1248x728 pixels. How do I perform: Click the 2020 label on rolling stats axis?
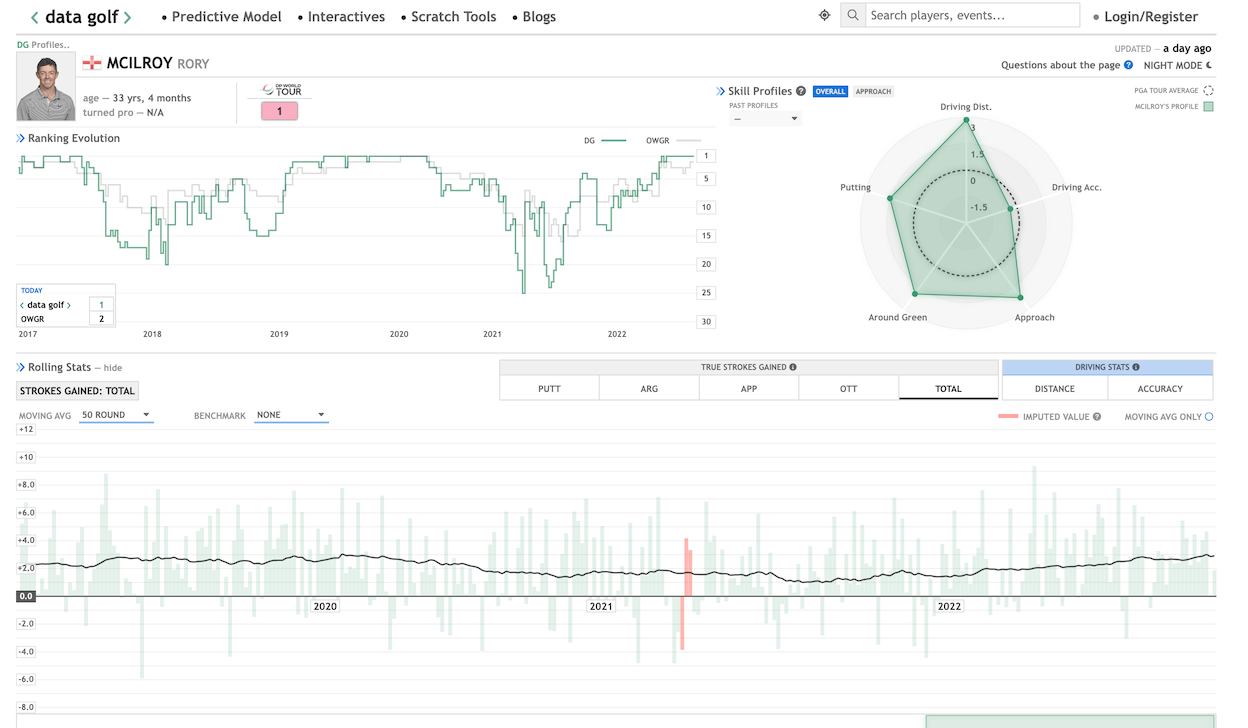(325, 606)
